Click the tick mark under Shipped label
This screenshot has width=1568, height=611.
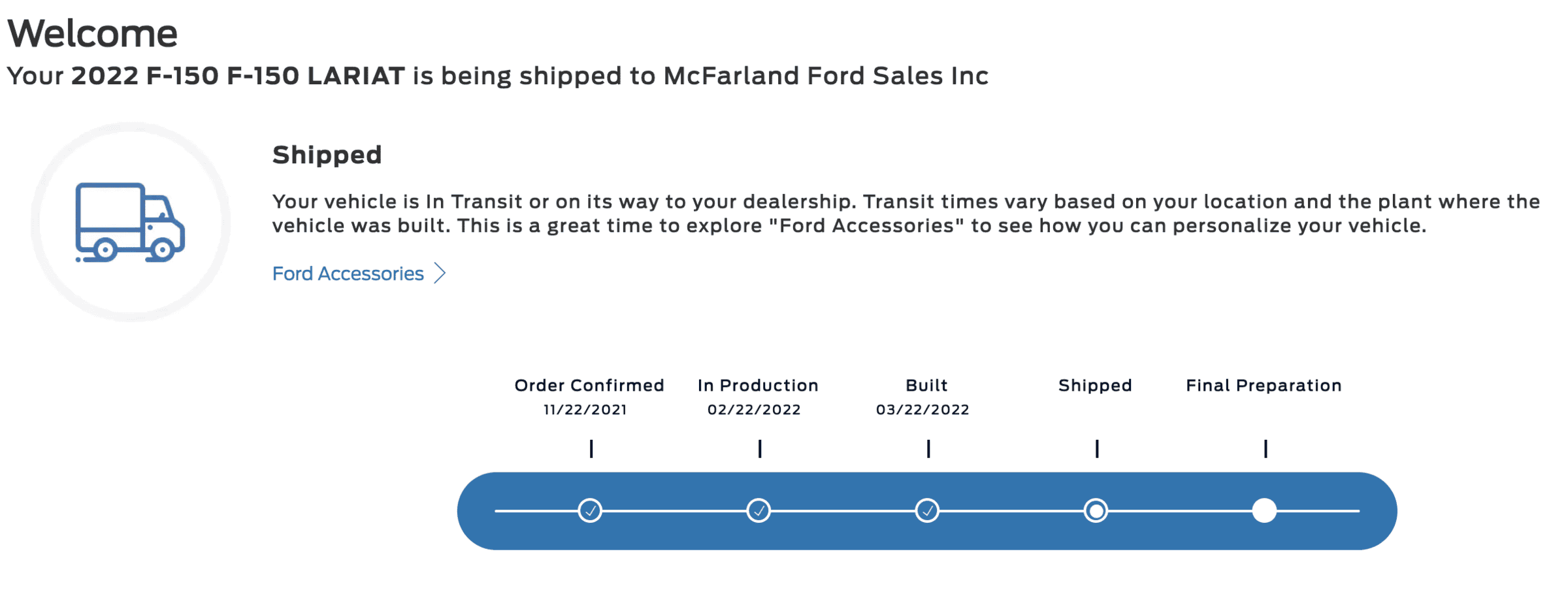point(1097,449)
